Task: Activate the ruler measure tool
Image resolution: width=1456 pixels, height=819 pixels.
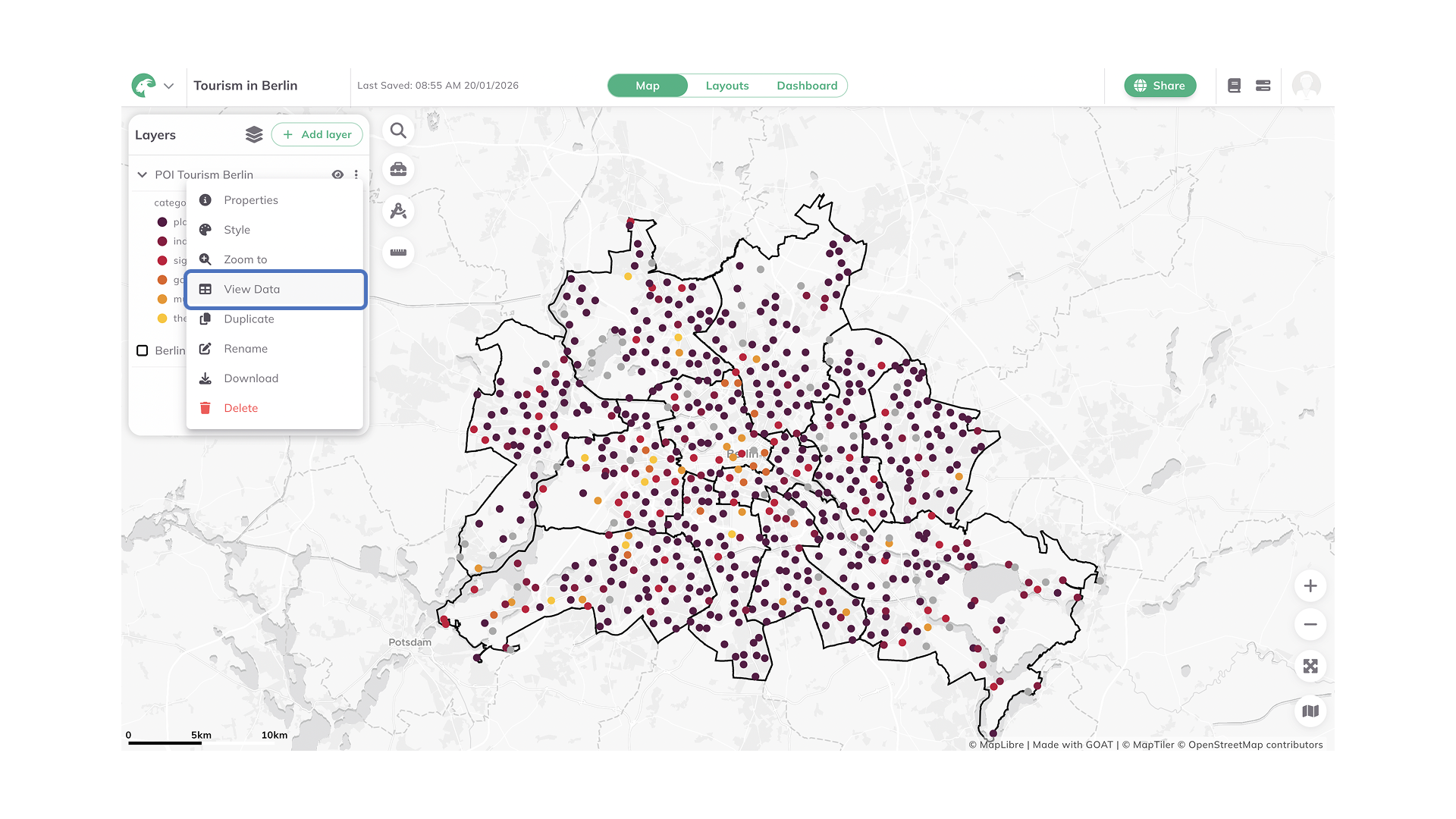Action: click(x=398, y=253)
